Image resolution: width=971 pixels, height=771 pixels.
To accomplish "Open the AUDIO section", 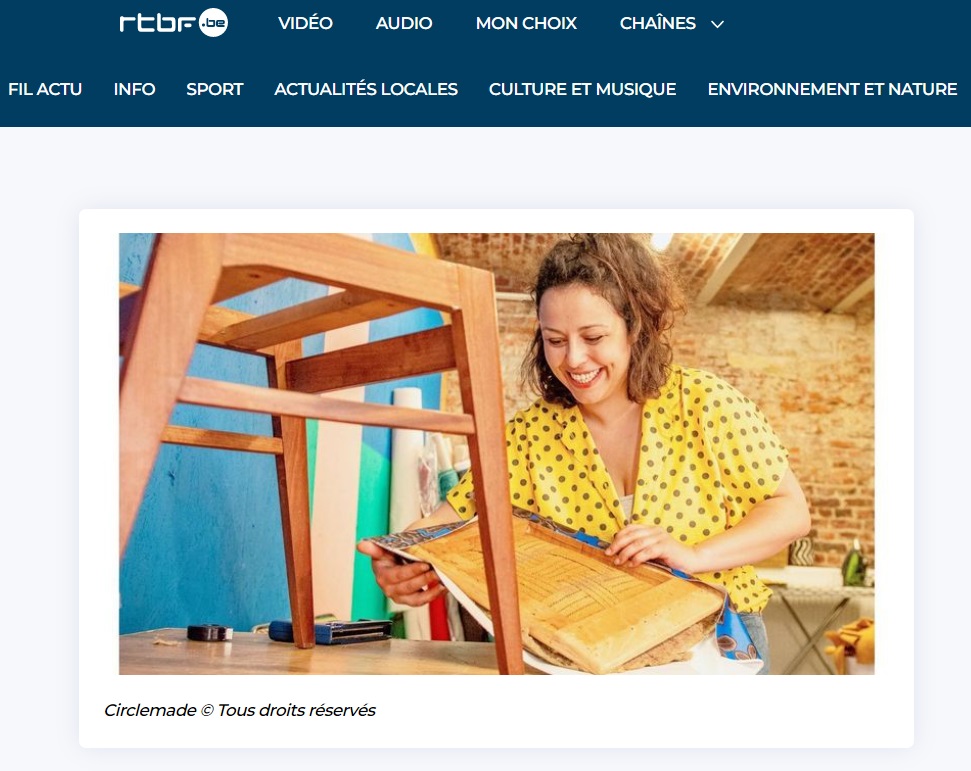I will tap(404, 24).
